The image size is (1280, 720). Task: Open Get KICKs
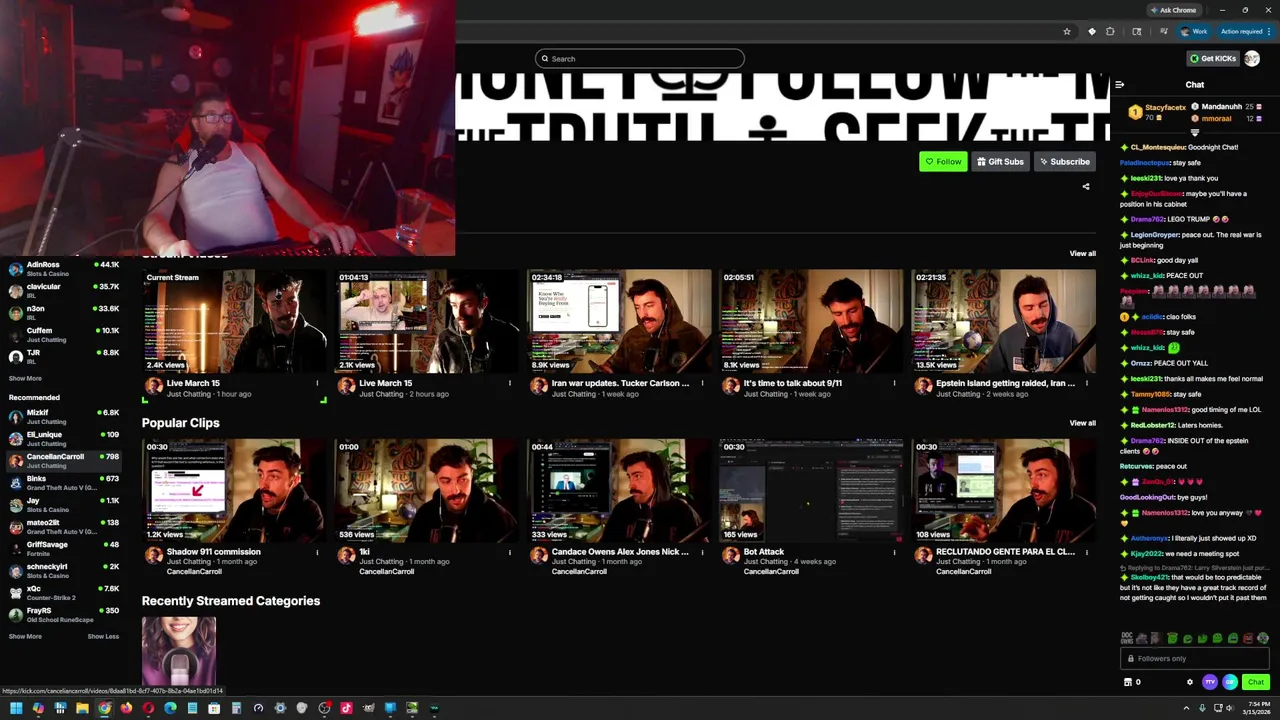tap(1213, 59)
